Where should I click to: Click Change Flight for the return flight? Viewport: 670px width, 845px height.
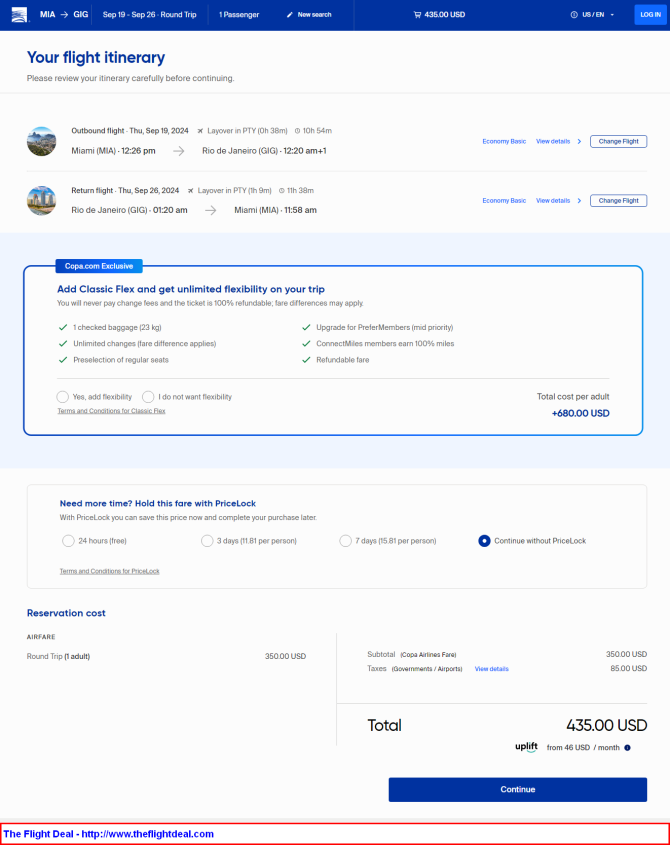618,200
